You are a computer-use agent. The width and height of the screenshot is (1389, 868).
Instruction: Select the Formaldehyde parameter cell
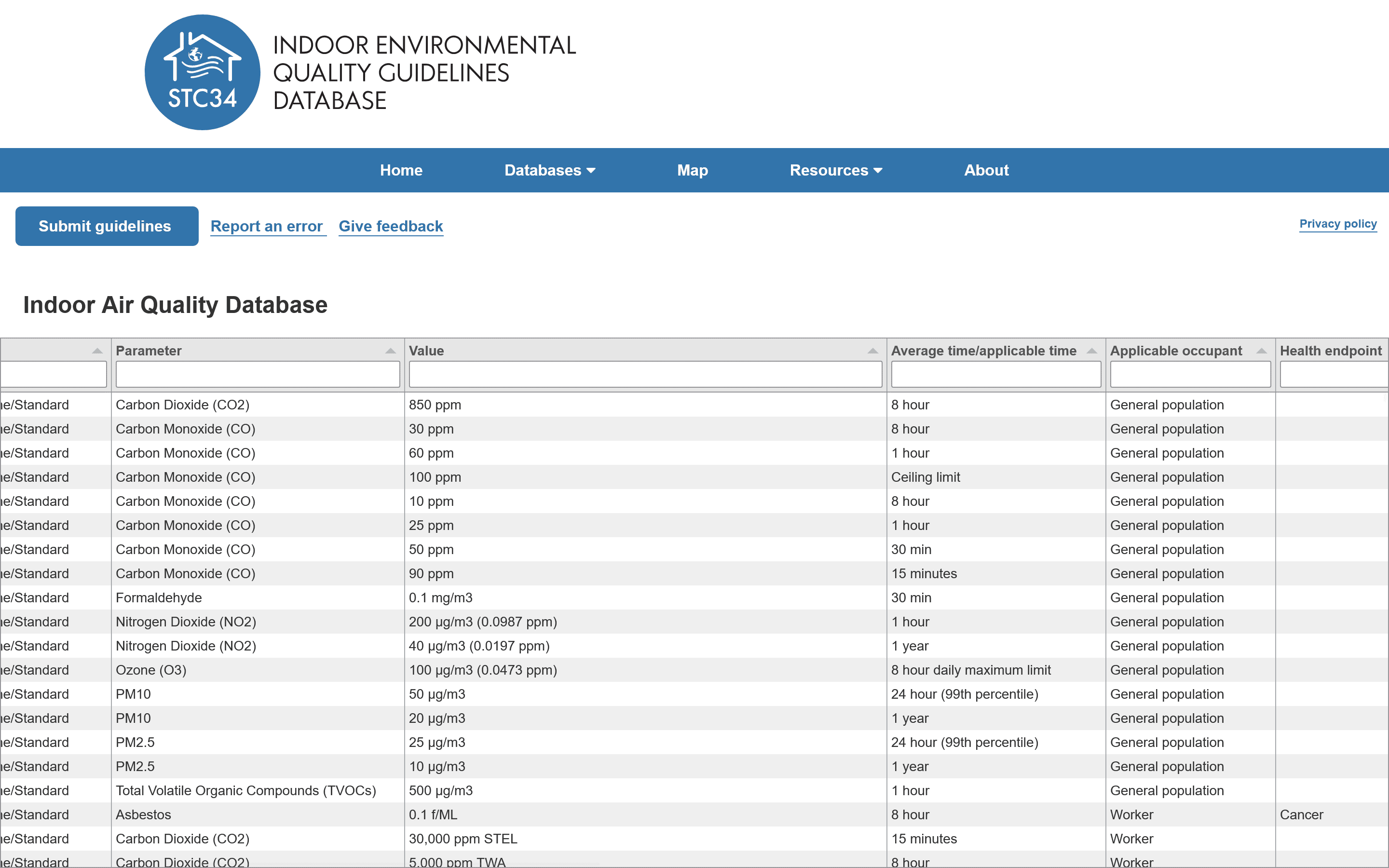coord(258,597)
